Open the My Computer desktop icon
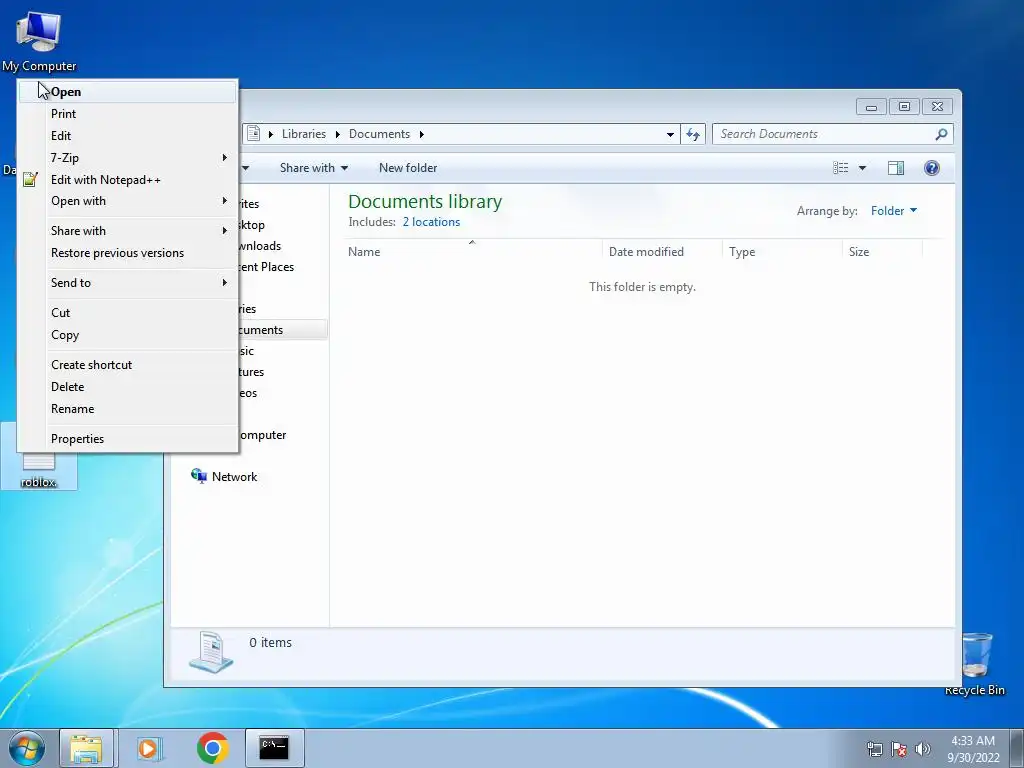The height and width of the screenshot is (768, 1024). [39, 40]
